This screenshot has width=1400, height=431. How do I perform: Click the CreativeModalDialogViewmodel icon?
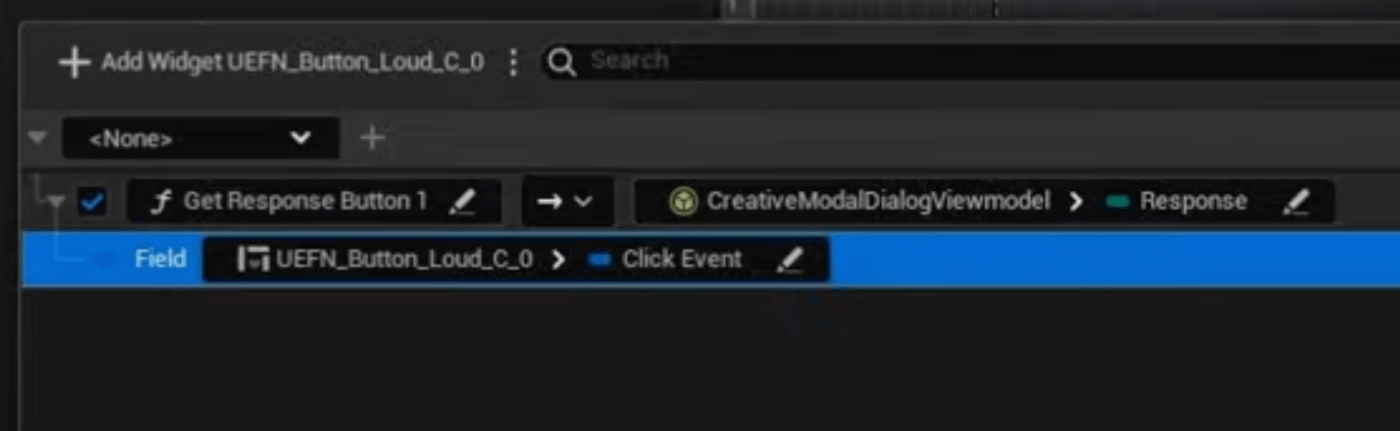[683, 202]
